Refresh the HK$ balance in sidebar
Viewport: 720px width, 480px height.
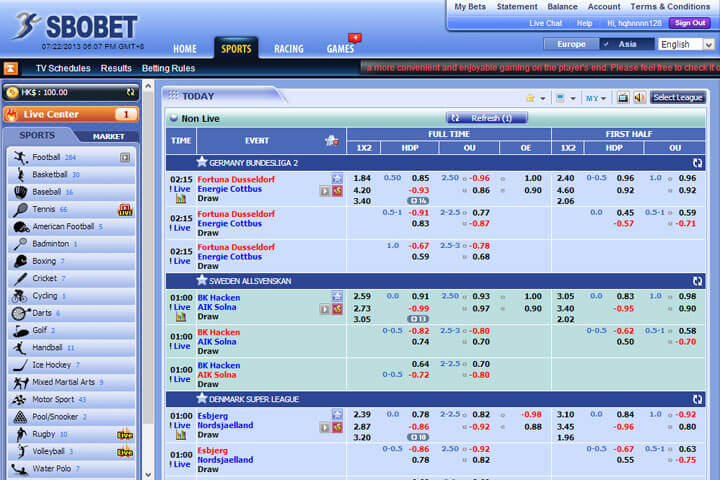tap(130, 92)
